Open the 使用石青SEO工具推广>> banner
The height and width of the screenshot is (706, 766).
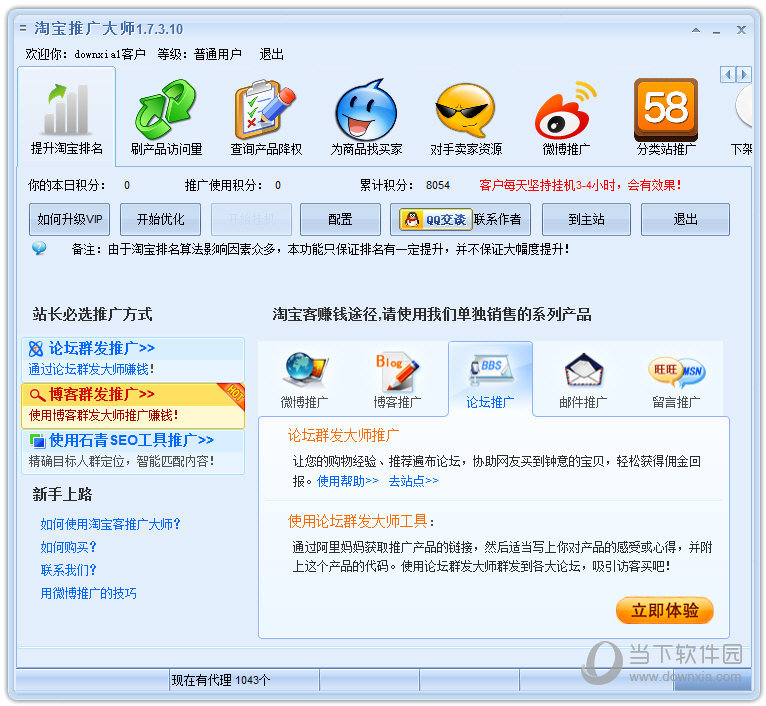133,451
